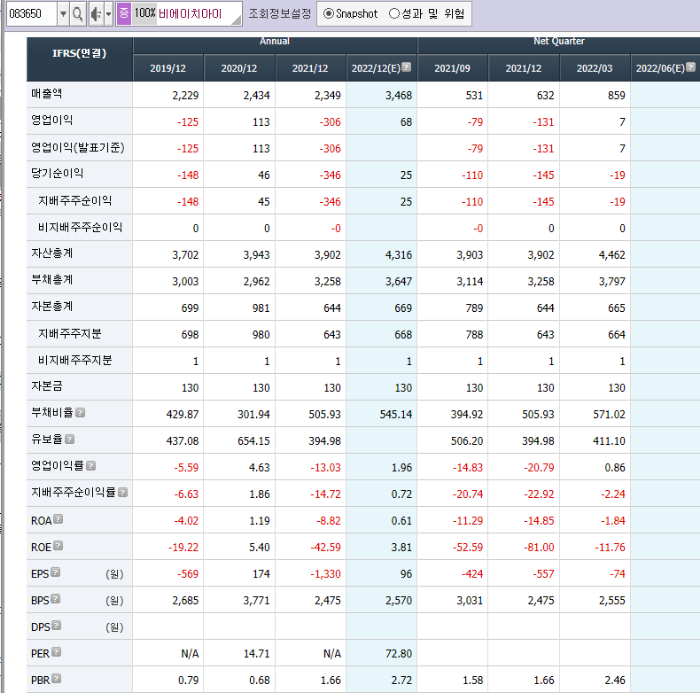Image resolution: width=700 pixels, height=693 pixels.
Task: Click the annual 2020/12 column header
Action: (239, 68)
